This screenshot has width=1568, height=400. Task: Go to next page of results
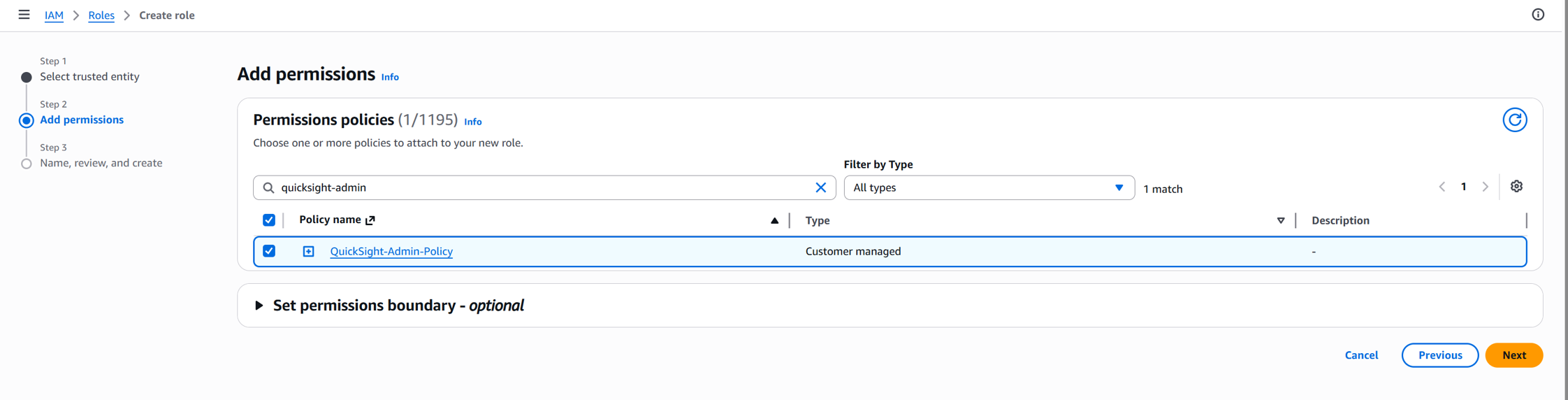[x=1485, y=187]
